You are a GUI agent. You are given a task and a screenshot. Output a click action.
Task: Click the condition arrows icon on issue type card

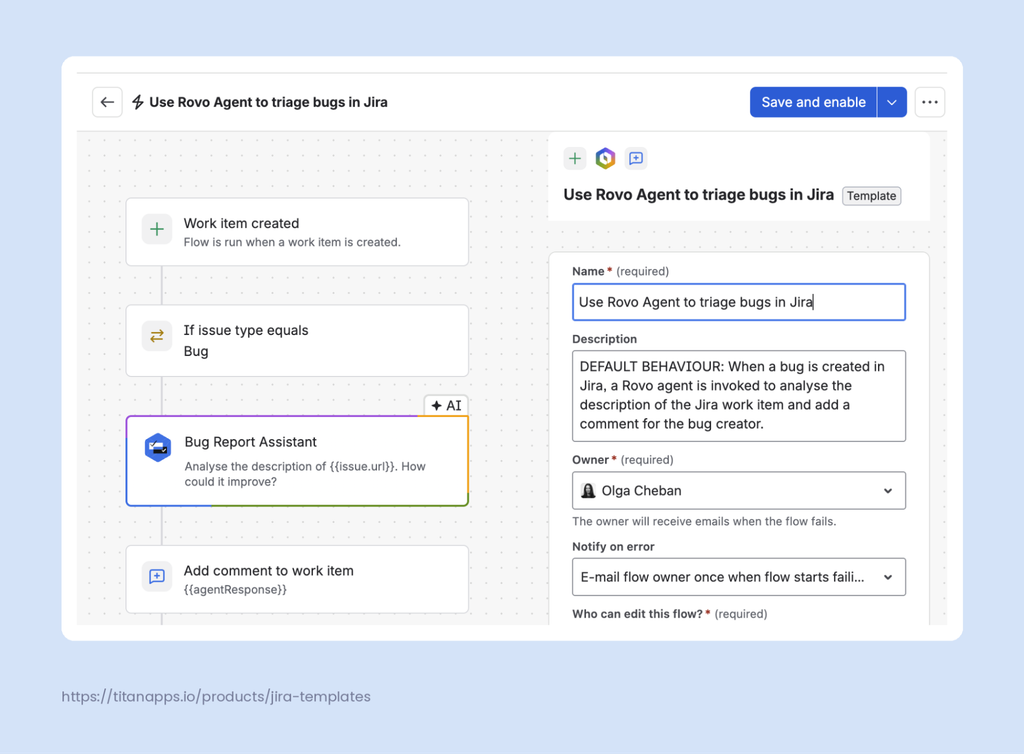(x=157, y=336)
